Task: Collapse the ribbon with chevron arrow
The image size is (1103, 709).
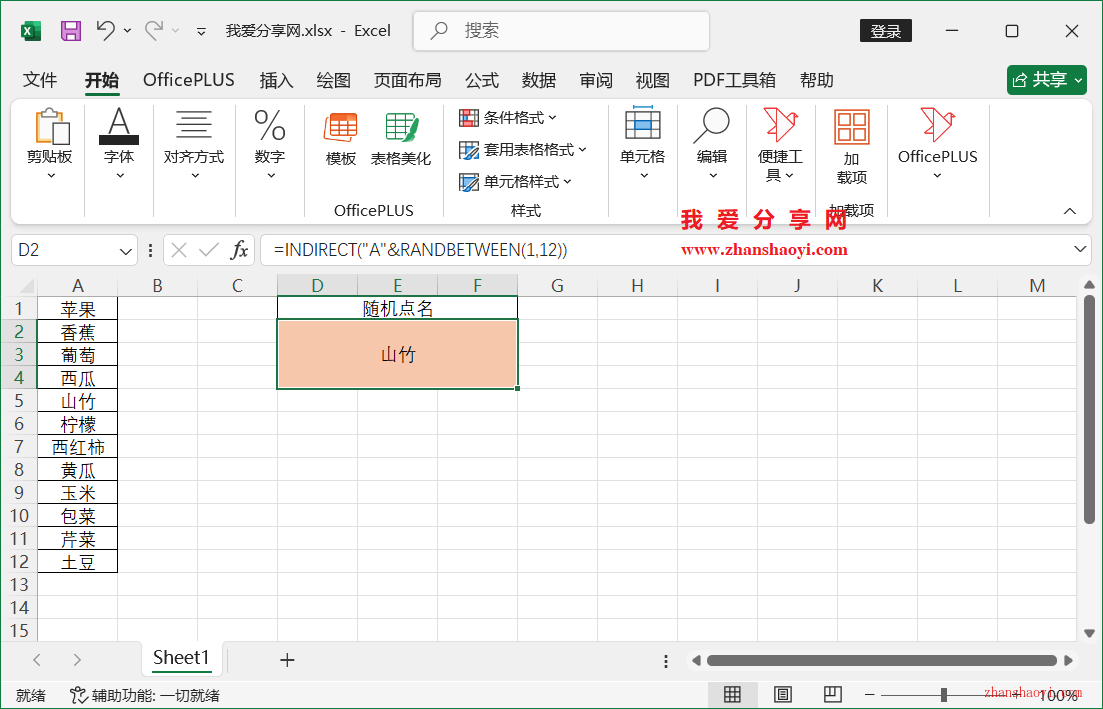Action: click(x=1070, y=211)
